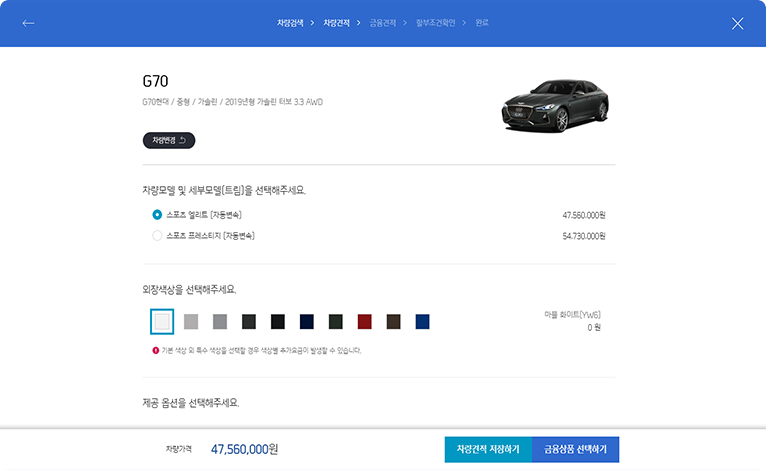766x470 pixels.
Task: Pick the black exterior color swatch
Action: tap(277, 322)
